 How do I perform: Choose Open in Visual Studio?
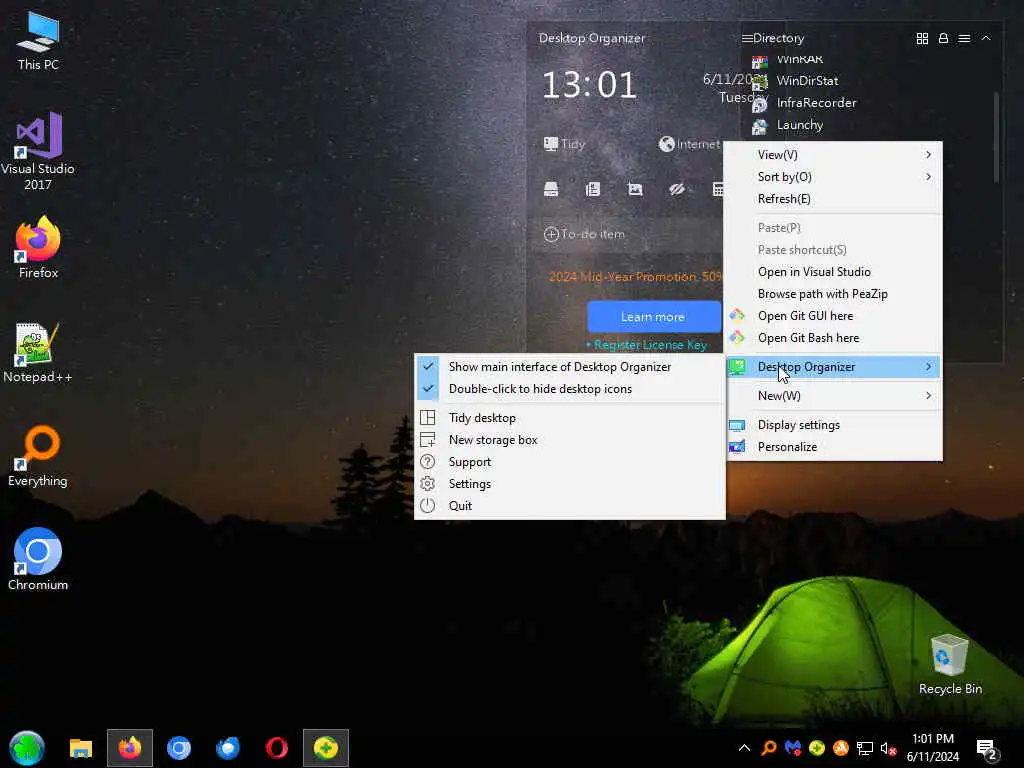[x=834, y=272]
